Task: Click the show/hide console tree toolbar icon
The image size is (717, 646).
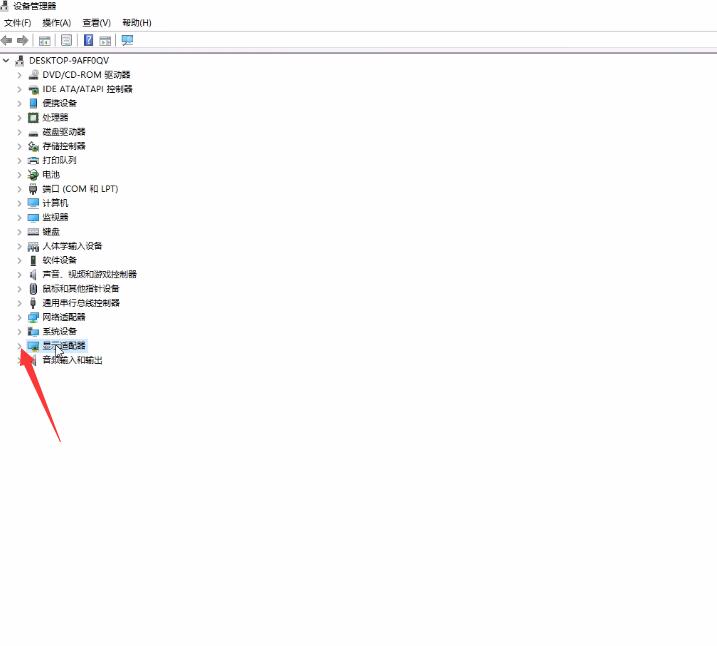Action: [44, 41]
